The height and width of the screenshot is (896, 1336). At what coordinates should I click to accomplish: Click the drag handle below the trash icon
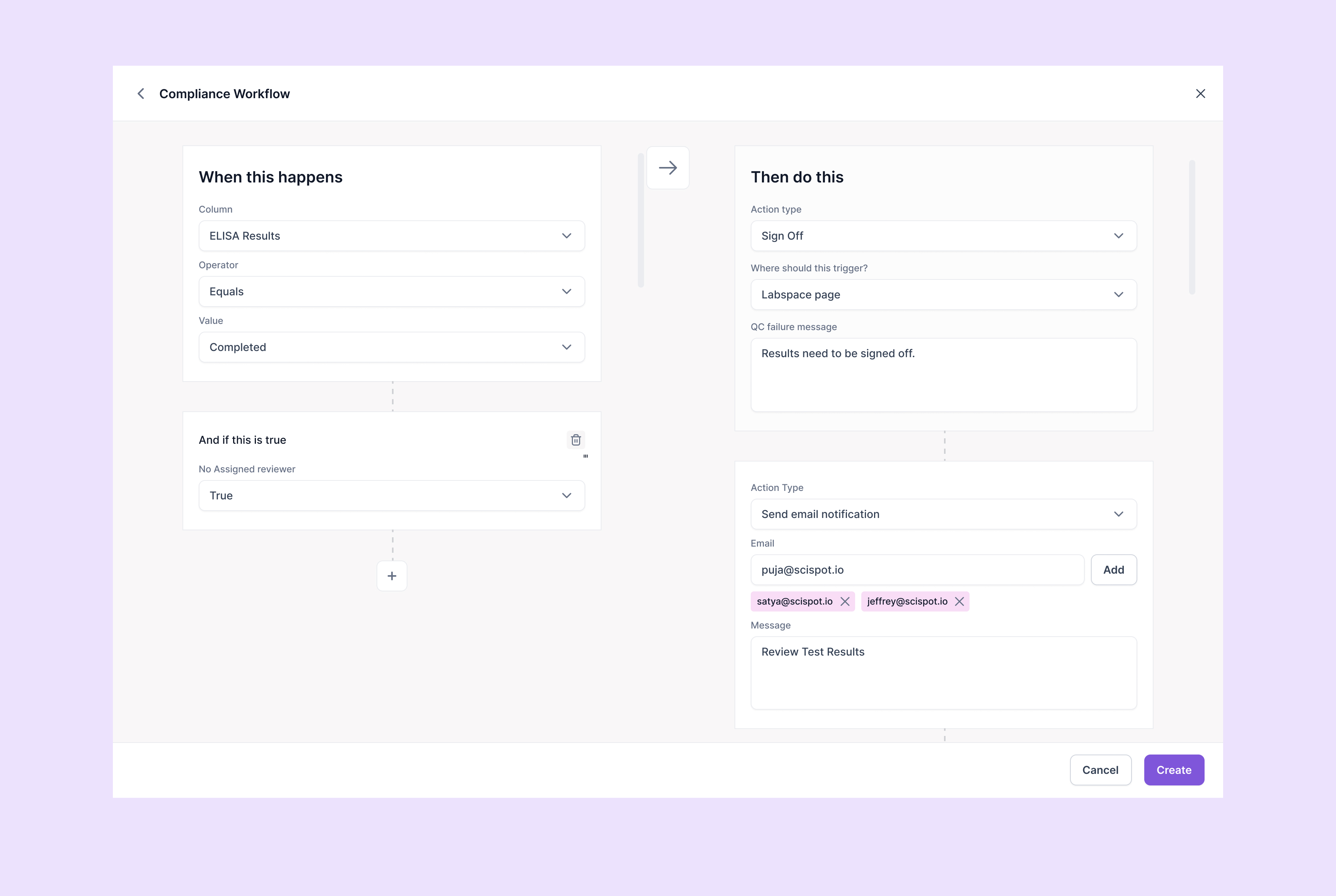pyautogui.click(x=585, y=456)
